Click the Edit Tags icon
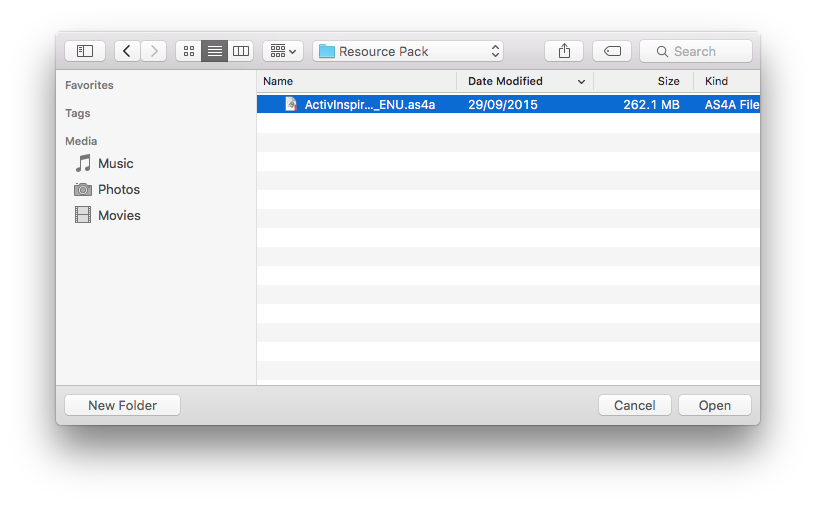This screenshot has height=505, width=816. 612,51
